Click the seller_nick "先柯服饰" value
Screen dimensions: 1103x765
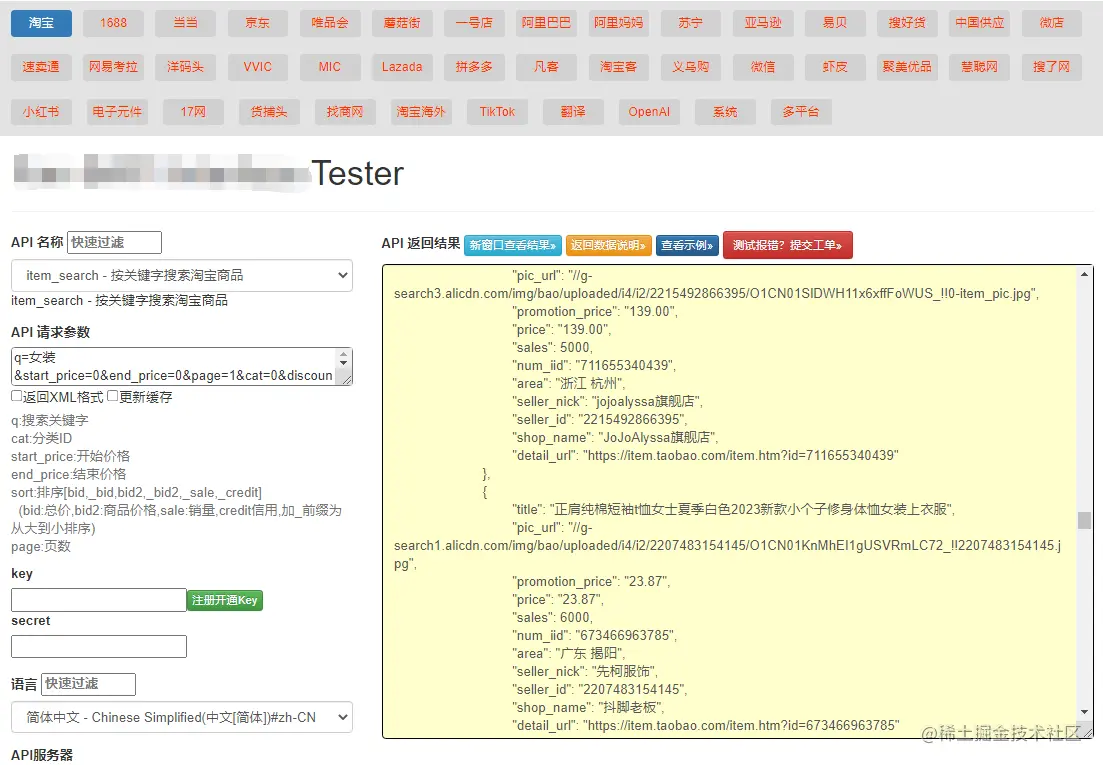pyautogui.click(x=625, y=671)
